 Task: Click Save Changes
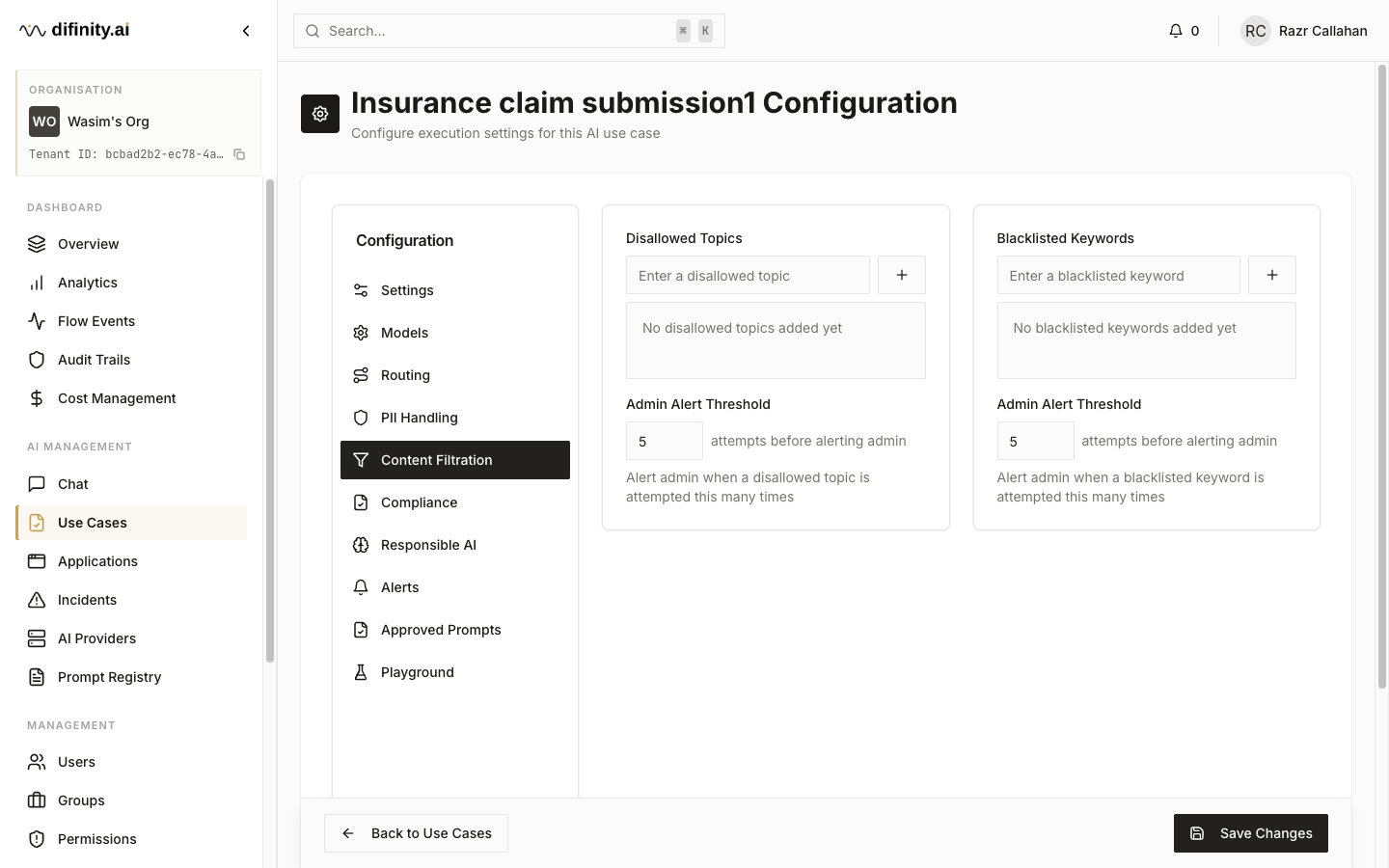1251,833
